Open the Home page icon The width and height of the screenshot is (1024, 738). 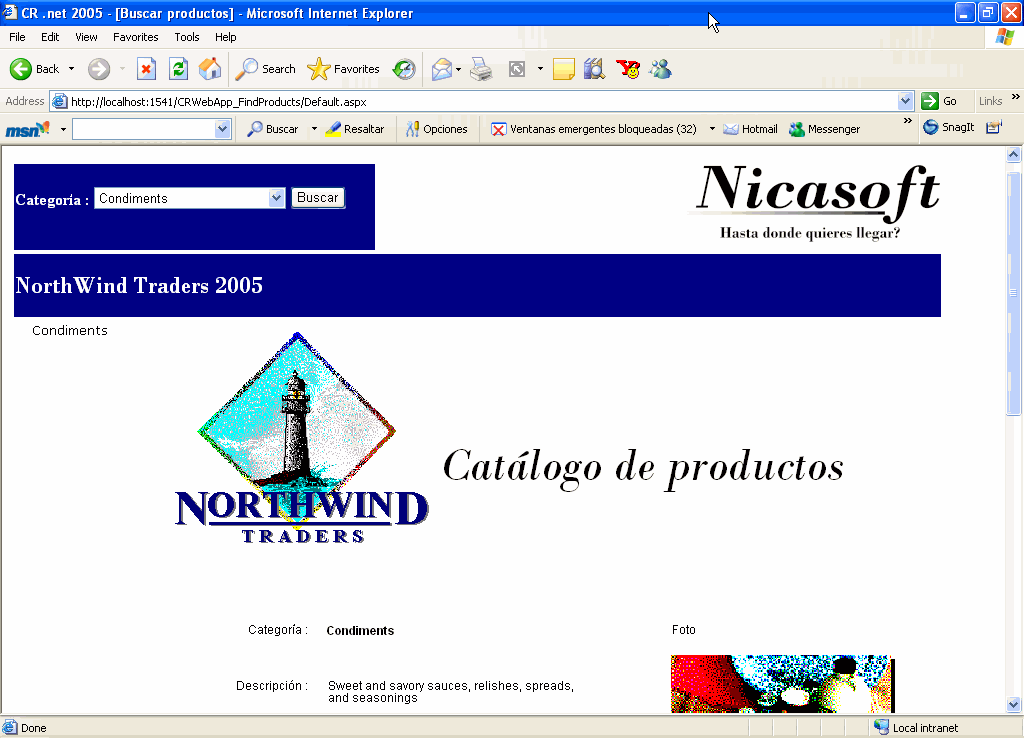210,69
